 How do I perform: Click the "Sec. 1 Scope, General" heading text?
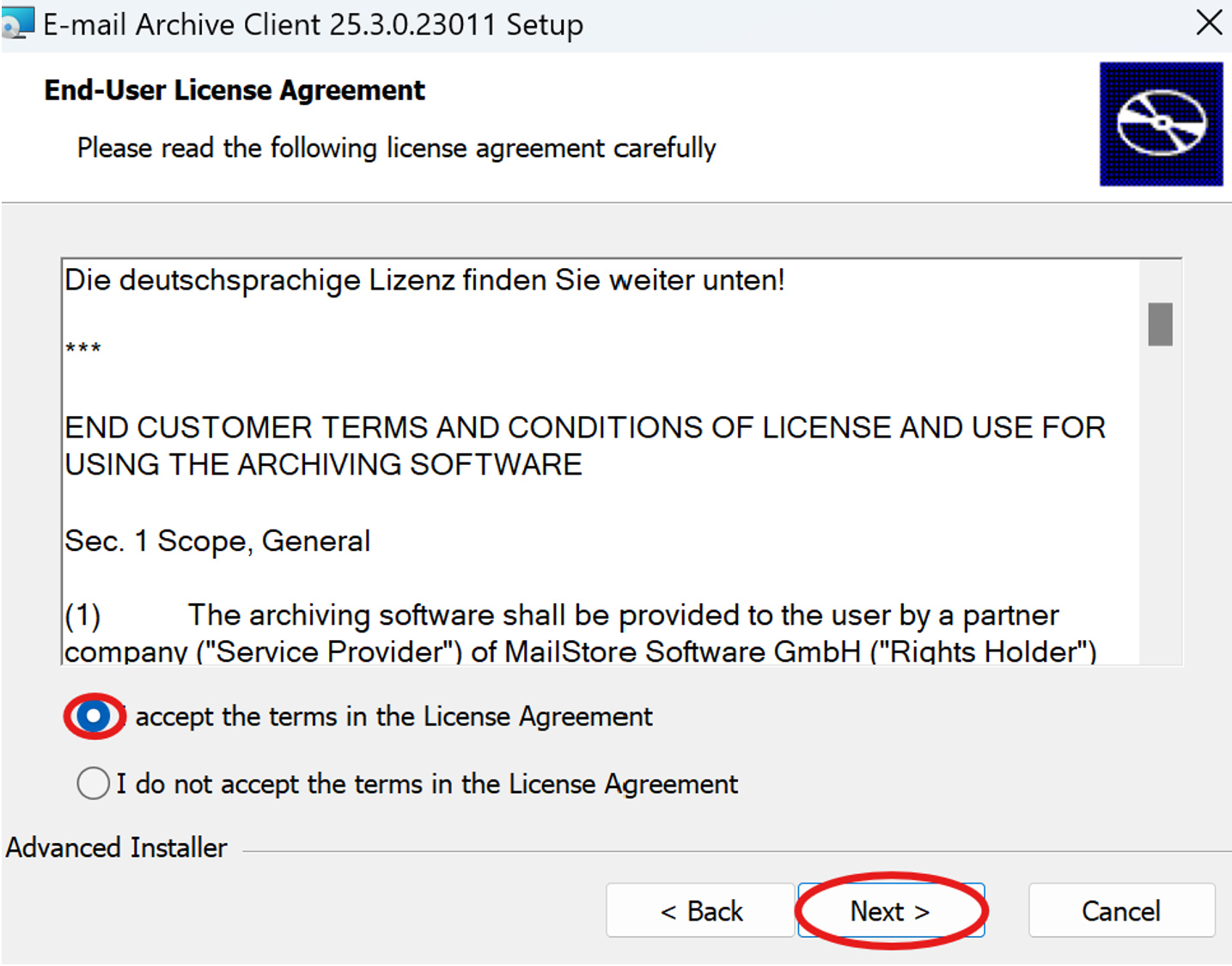click(217, 541)
